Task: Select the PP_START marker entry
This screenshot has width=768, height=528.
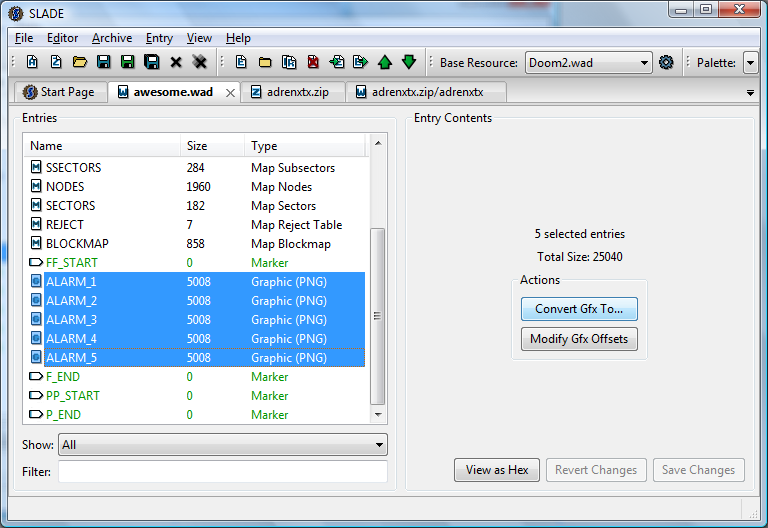Action: coord(195,396)
